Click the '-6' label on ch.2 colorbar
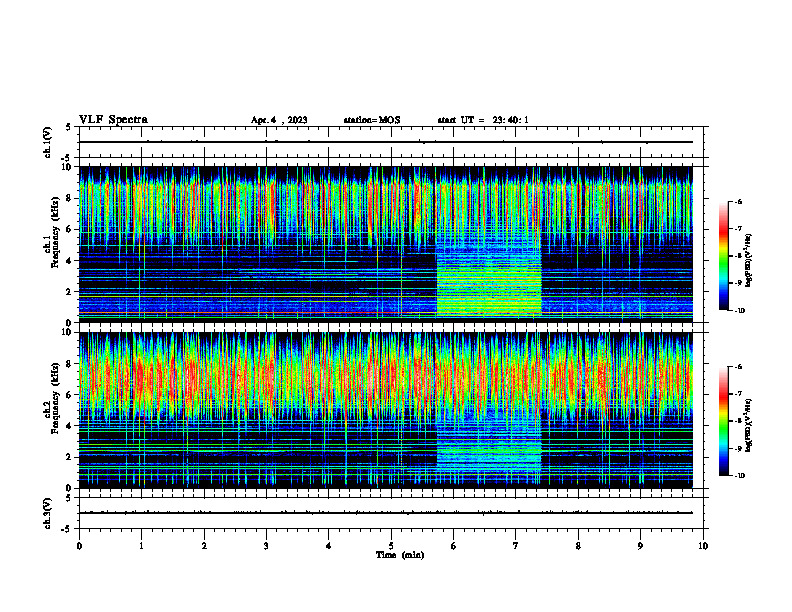The image size is (792, 612). (738, 367)
